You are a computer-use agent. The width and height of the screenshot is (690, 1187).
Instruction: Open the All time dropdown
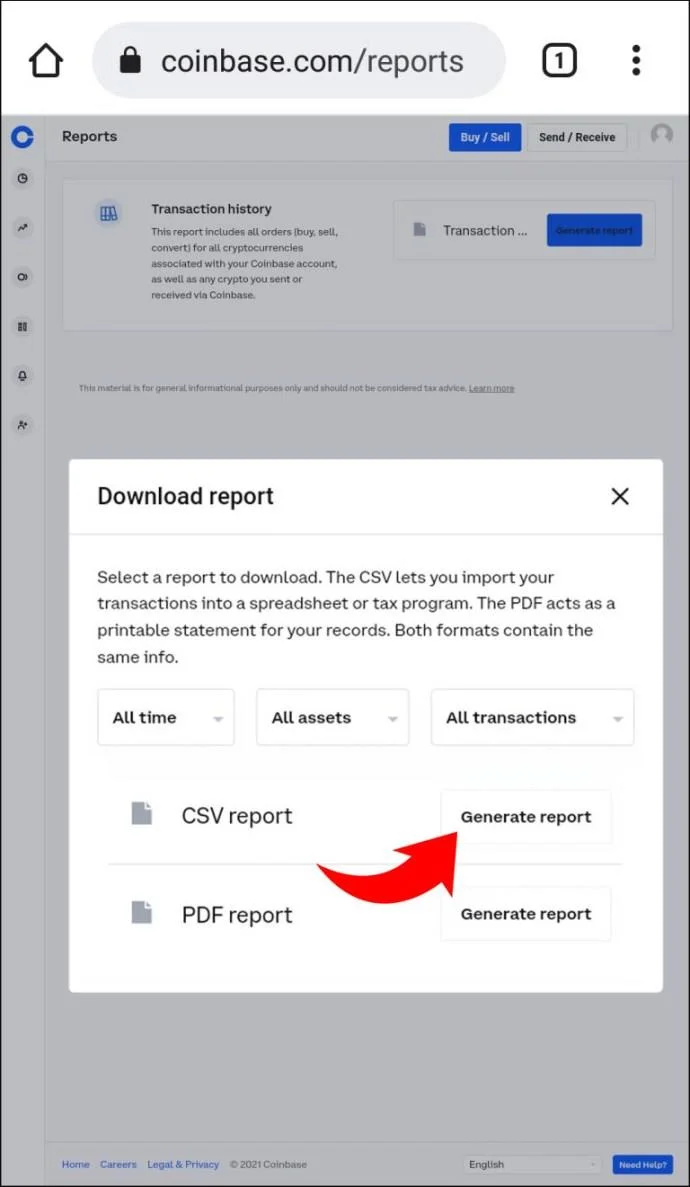click(166, 717)
